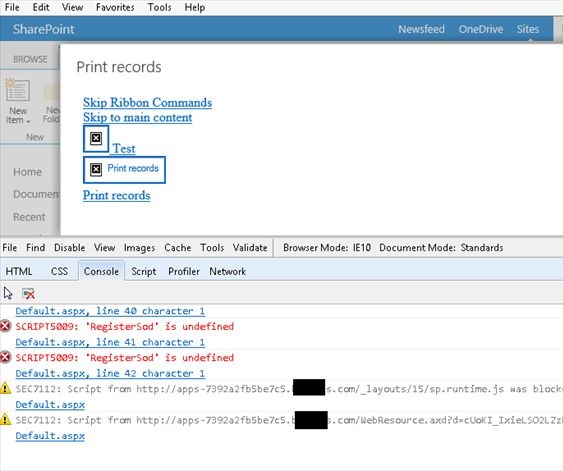This screenshot has height=471, width=563.
Task: Select the Console tab
Action: point(101,271)
